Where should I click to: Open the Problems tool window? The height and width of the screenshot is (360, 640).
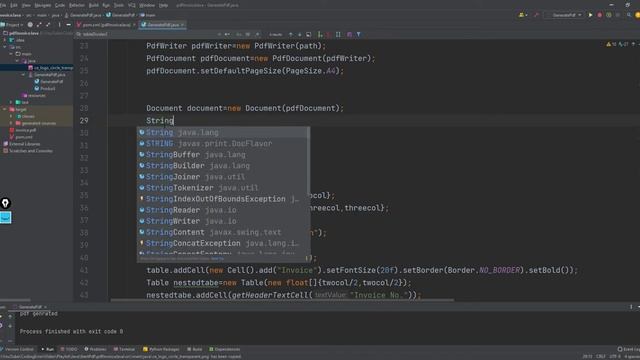(95, 349)
